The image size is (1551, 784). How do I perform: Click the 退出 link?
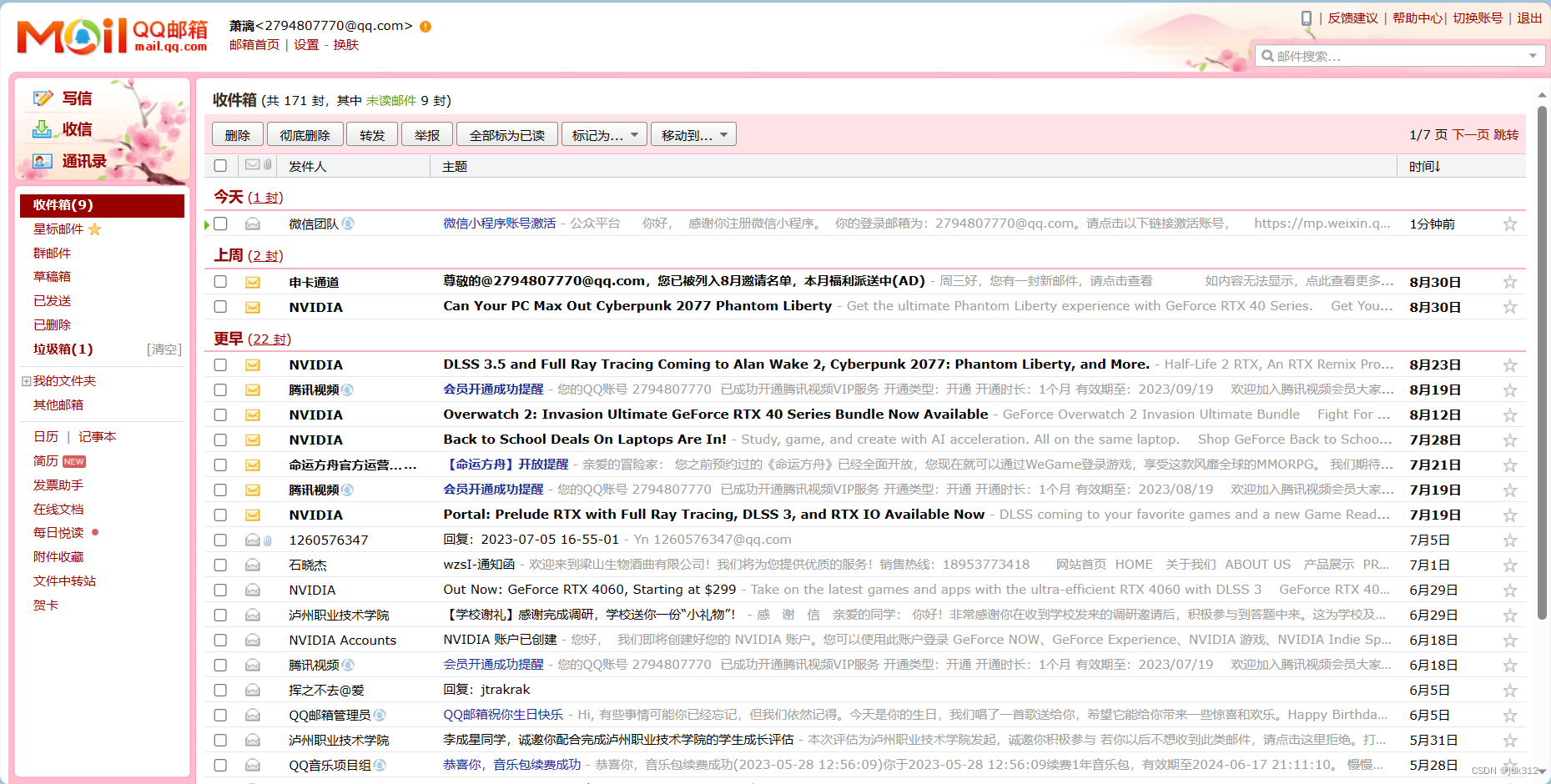1529,18
